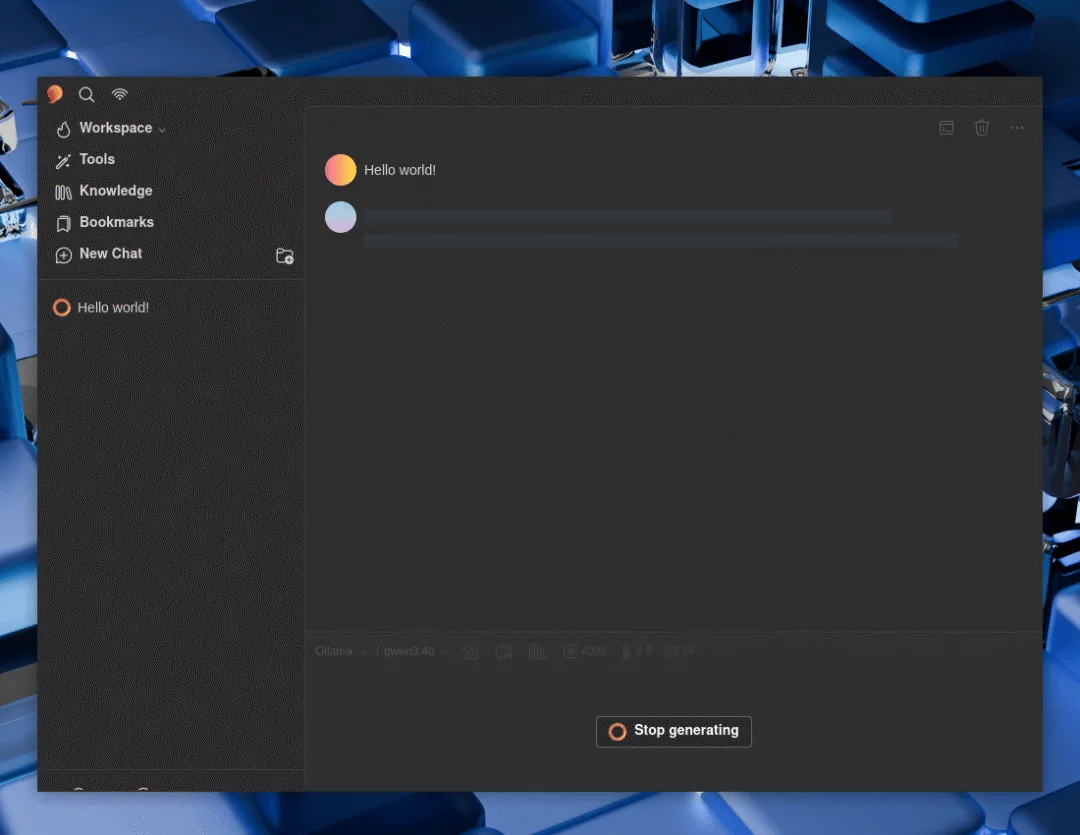Click the Wi-Fi connection status icon

click(120, 94)
